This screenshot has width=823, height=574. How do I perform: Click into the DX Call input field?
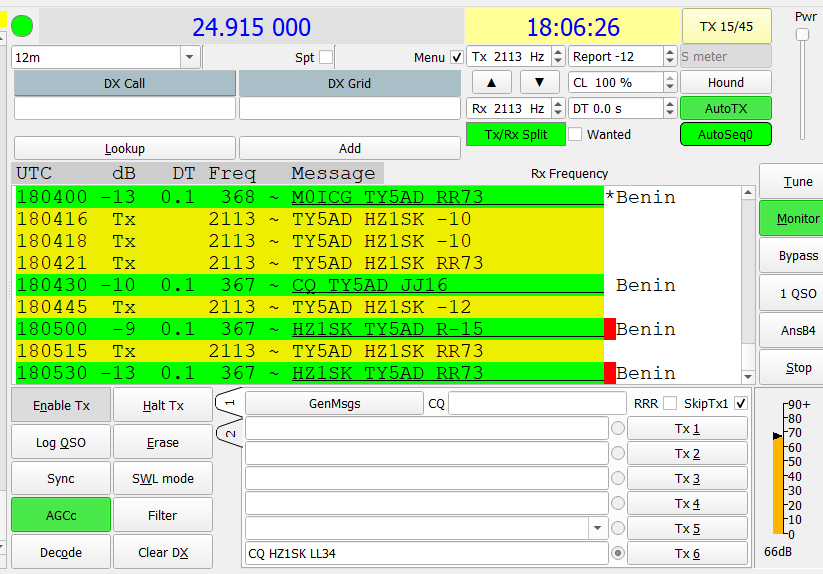[125, 109]
